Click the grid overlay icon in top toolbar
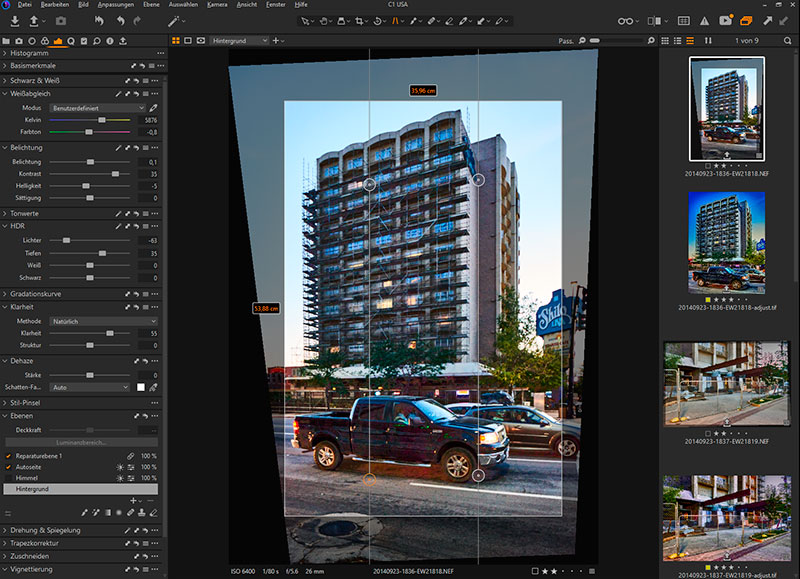 [x=684, y=21]
